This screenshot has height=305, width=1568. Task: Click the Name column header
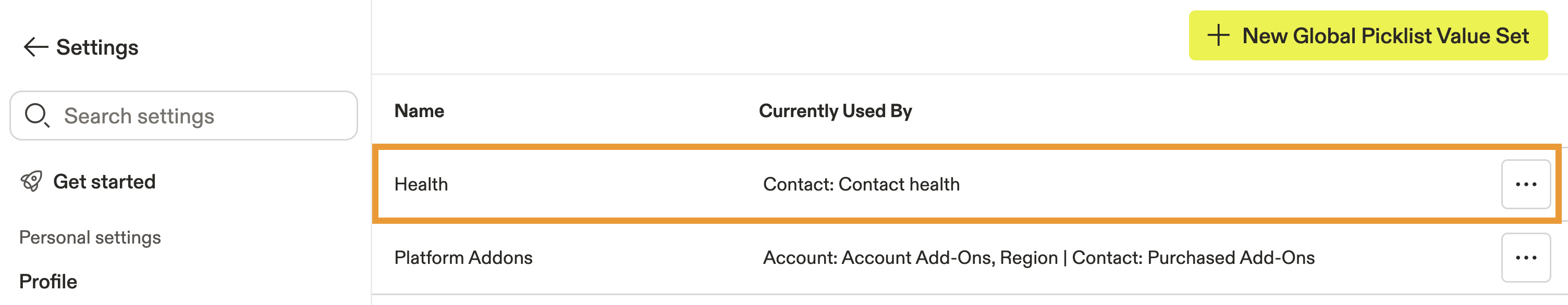pyautogui.click(x=419, y=111)
